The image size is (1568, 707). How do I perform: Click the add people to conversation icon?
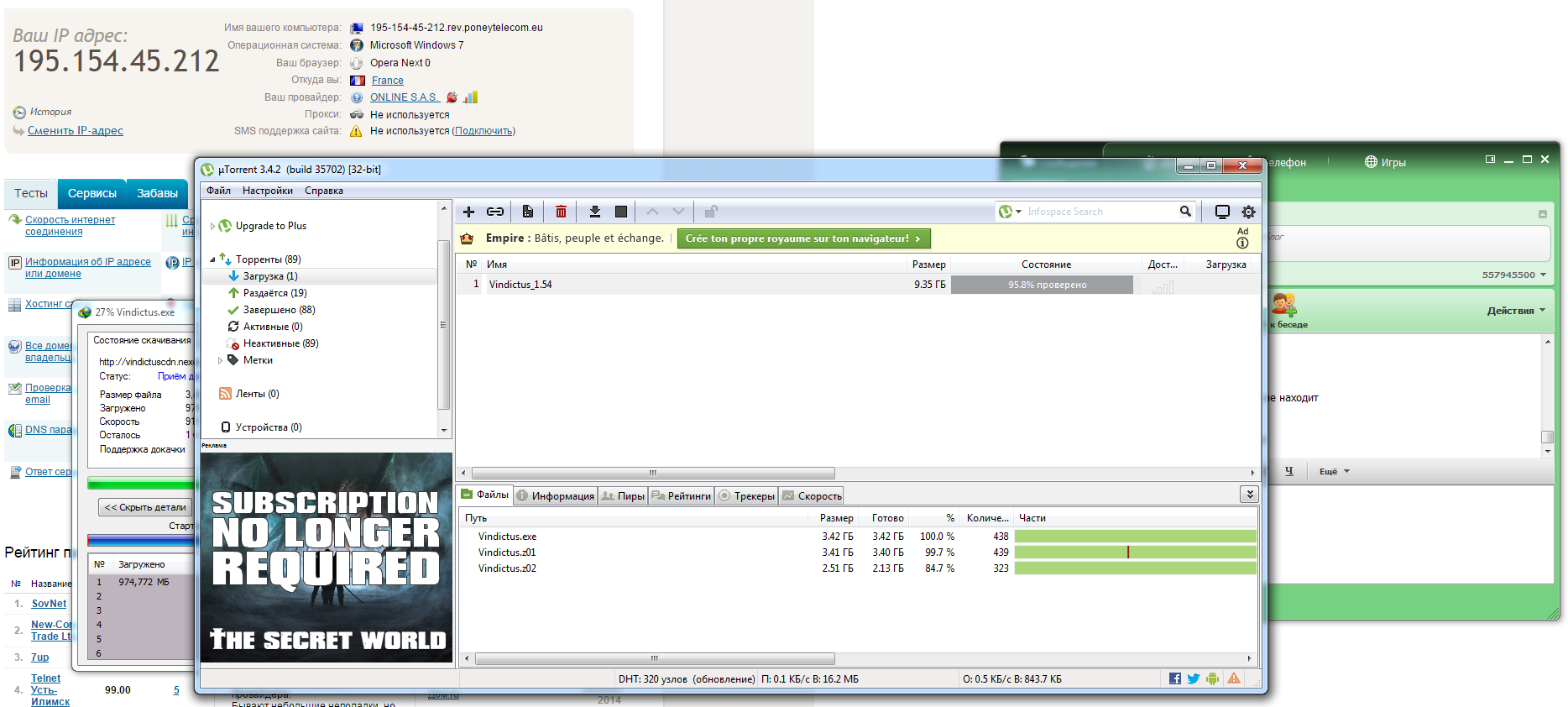click(x=1283, y=305)
